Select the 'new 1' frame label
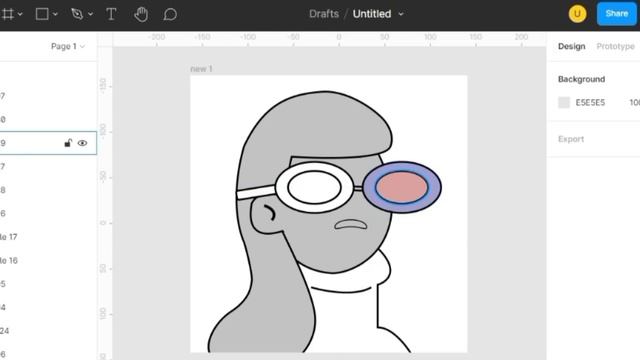The image size is (640, 360). (201, 69)
